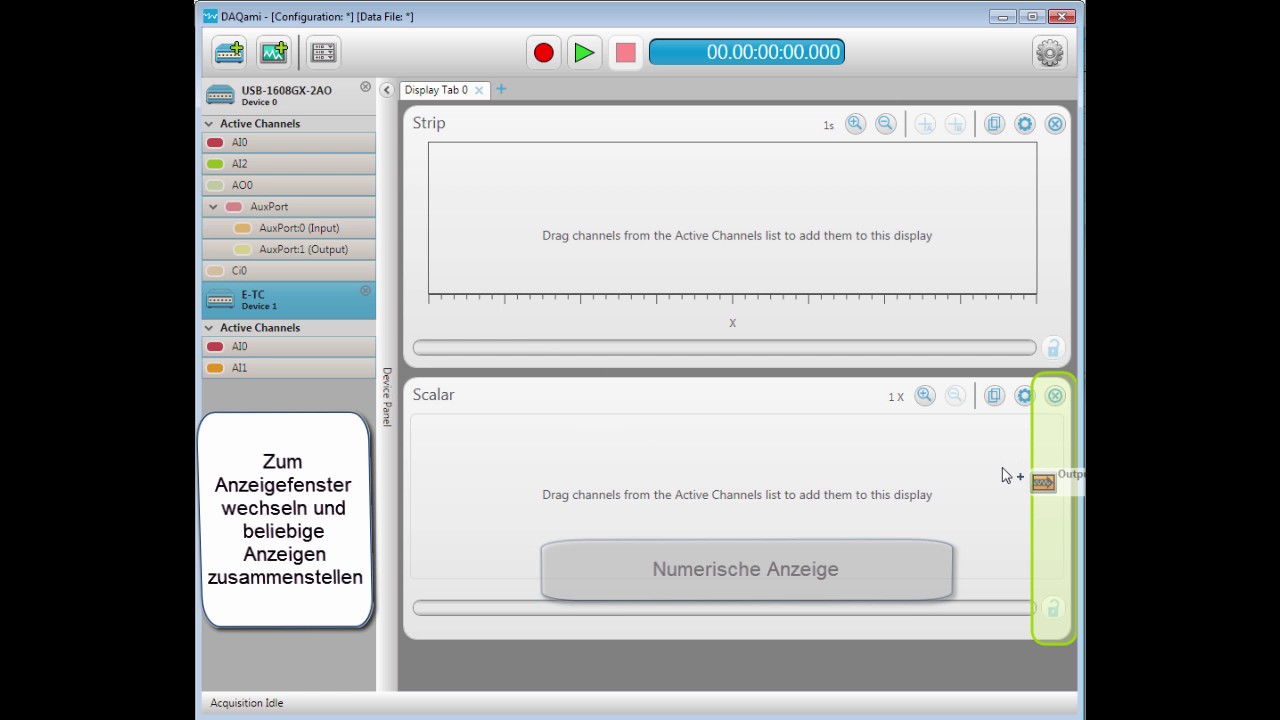Click the elapsed time display 00.00:00:00.000

pos(747,52)
